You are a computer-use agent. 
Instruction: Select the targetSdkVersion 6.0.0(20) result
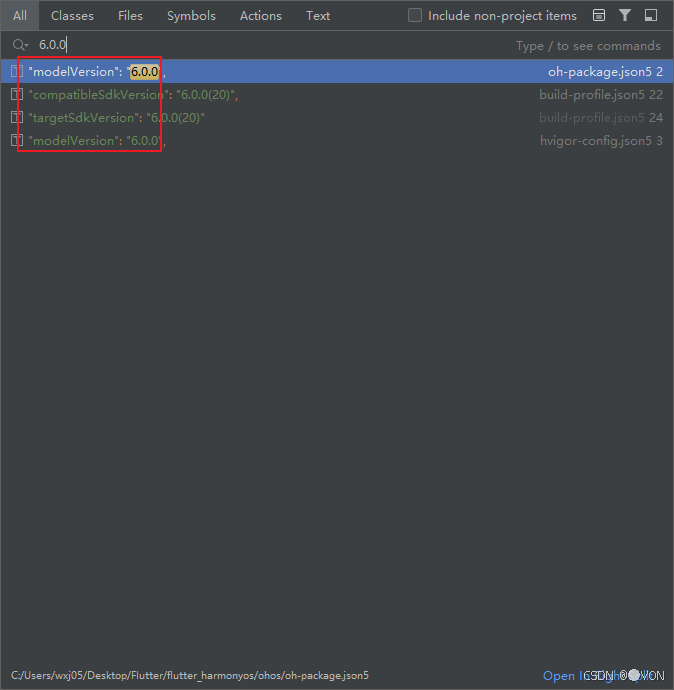[x=337, y=117]
